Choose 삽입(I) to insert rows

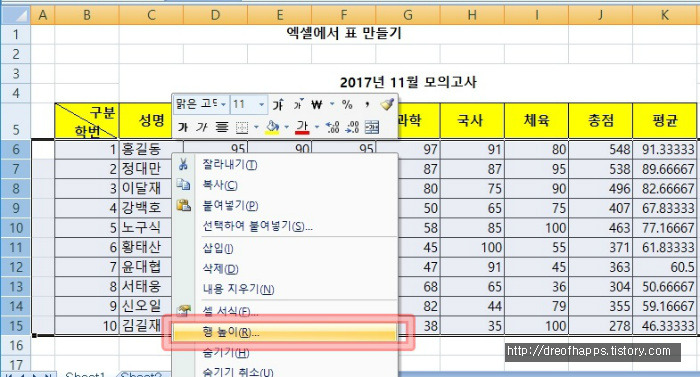click(285, 248)
